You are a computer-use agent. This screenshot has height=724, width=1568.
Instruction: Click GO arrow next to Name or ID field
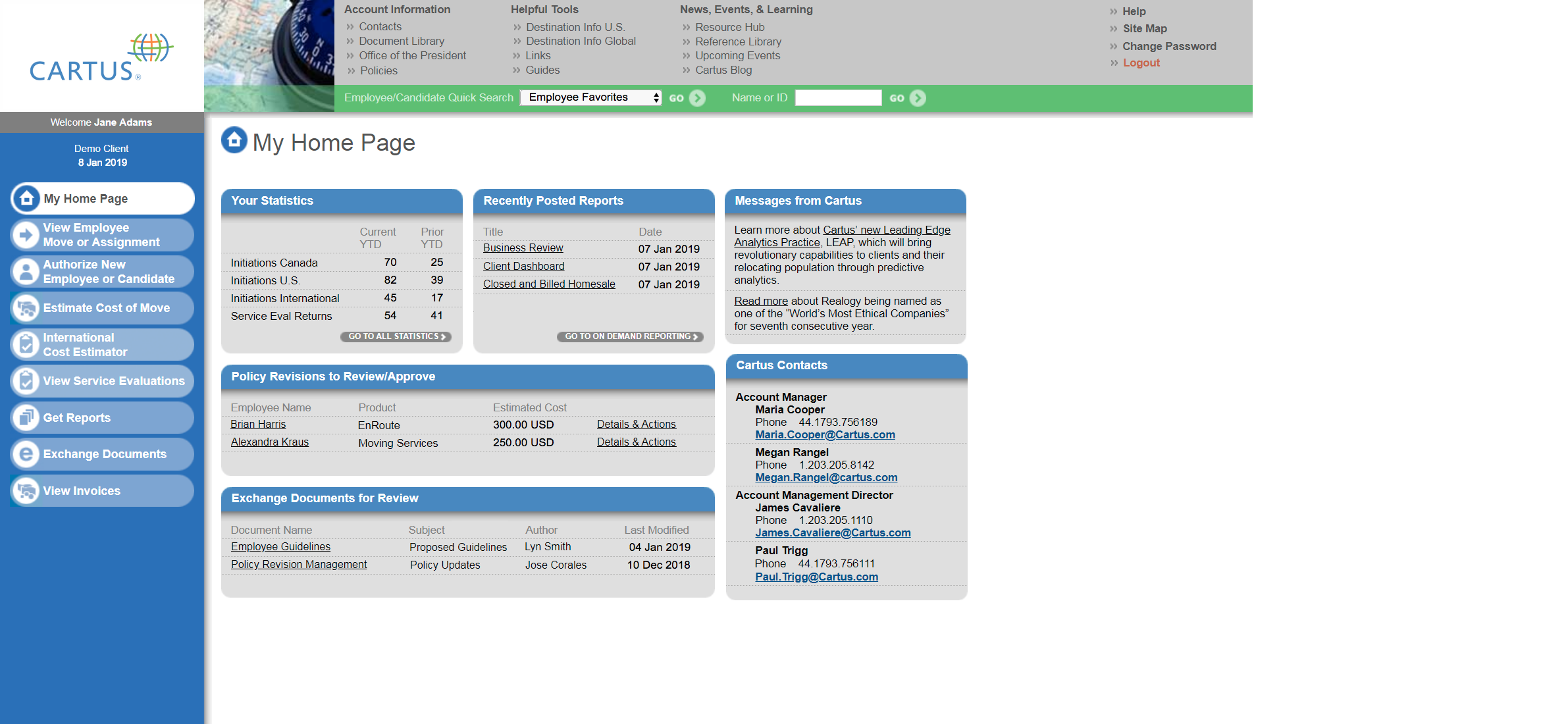click(x=917, y=98)
